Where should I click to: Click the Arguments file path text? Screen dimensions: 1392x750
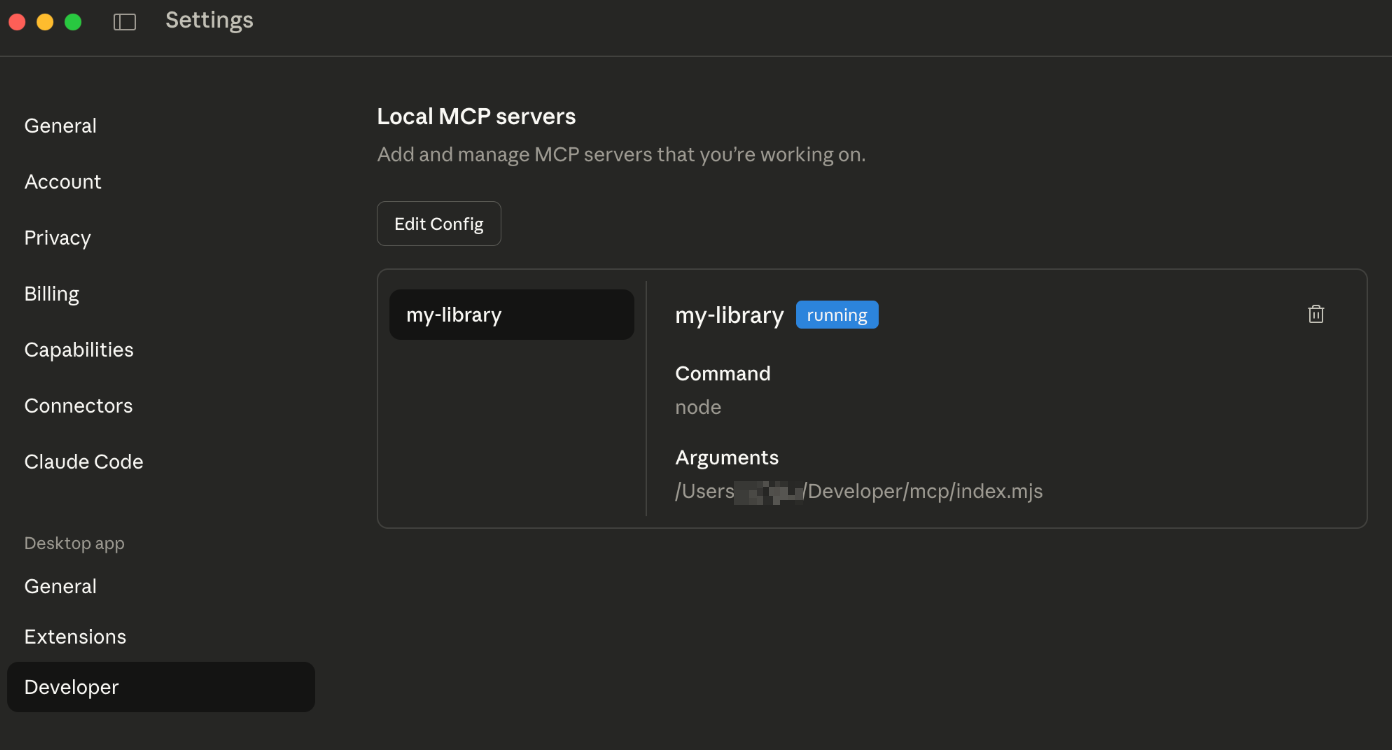click(x=859, y=492)
